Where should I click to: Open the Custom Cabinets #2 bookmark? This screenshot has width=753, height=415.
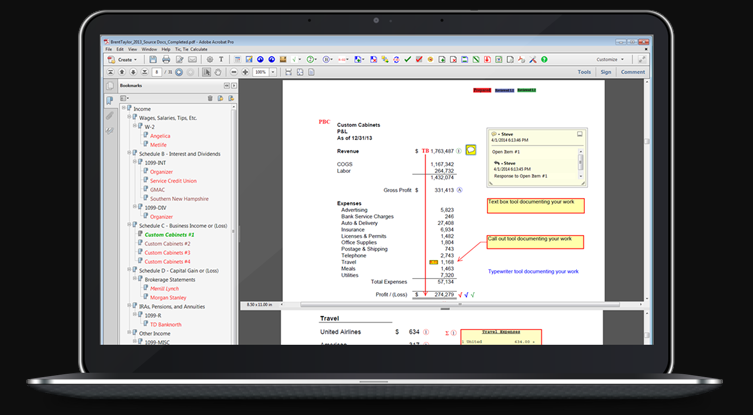(x=167, y=244)
